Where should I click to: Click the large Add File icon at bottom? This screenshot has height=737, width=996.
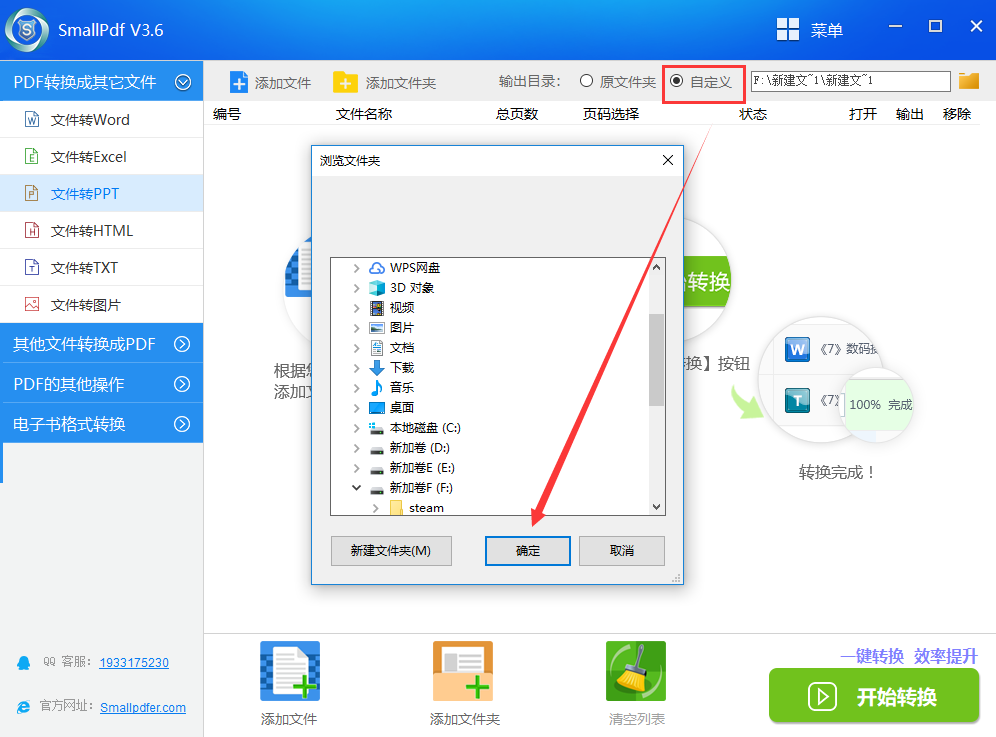[289, 671]
